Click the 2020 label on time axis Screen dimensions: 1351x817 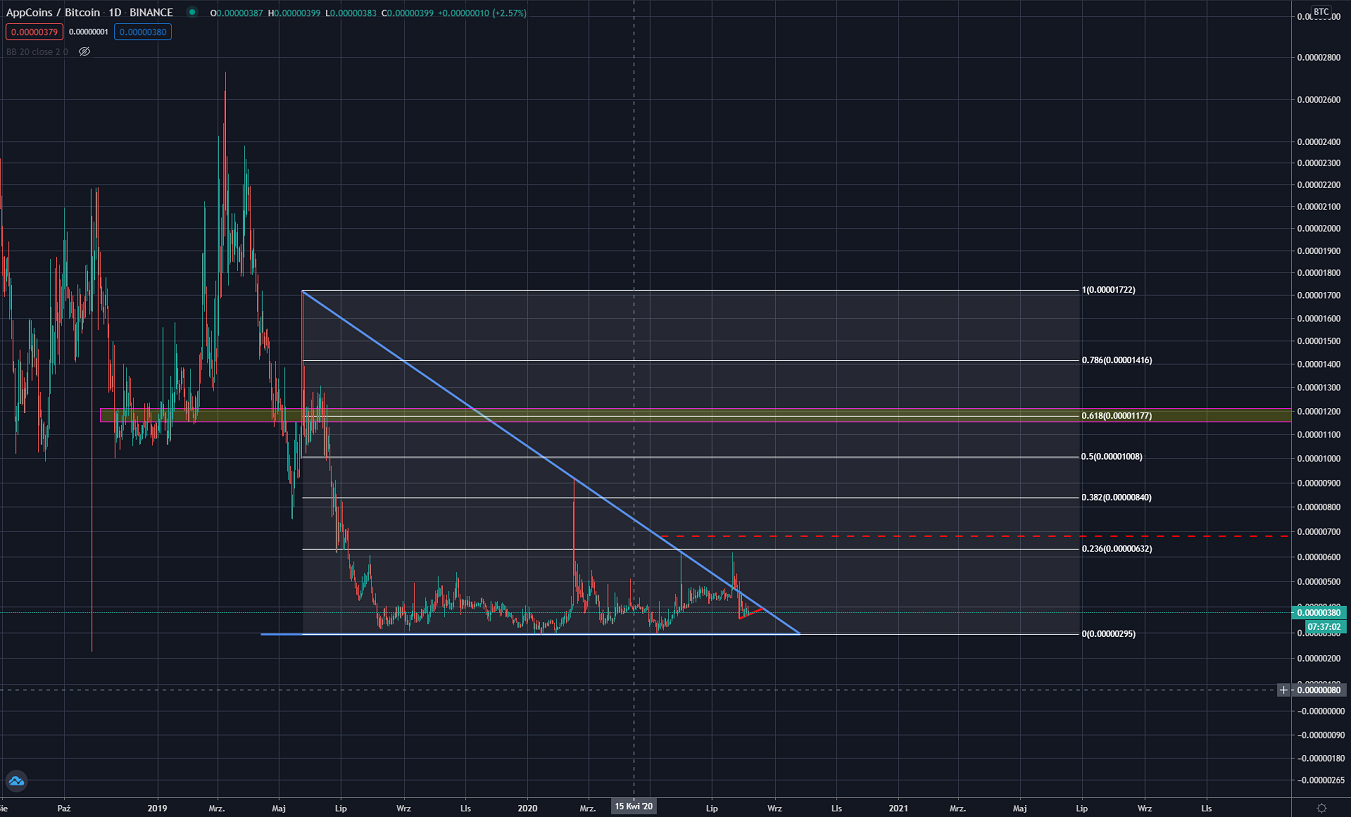[x=528, y=806]
